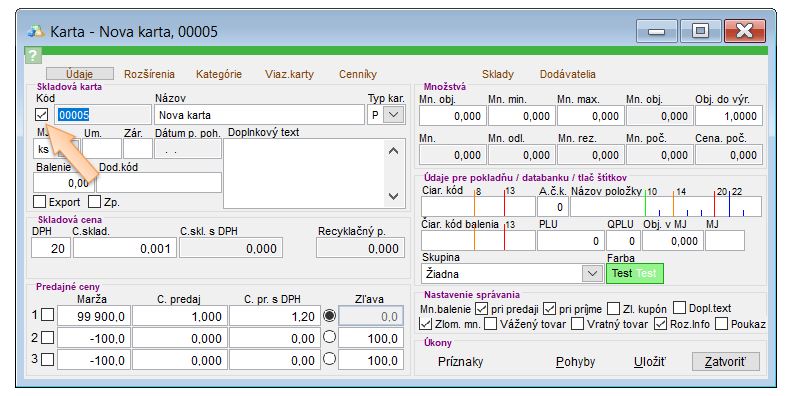
Task: Go to the Dodávatelia tab
Action: point(567,74)
